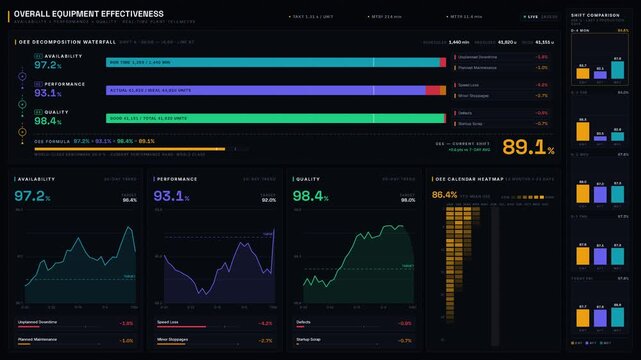Select Minor Stoppages in waterfall loss list
Image resolution: width=641 pixels, height=360 pixels.
tap(502, 96)
